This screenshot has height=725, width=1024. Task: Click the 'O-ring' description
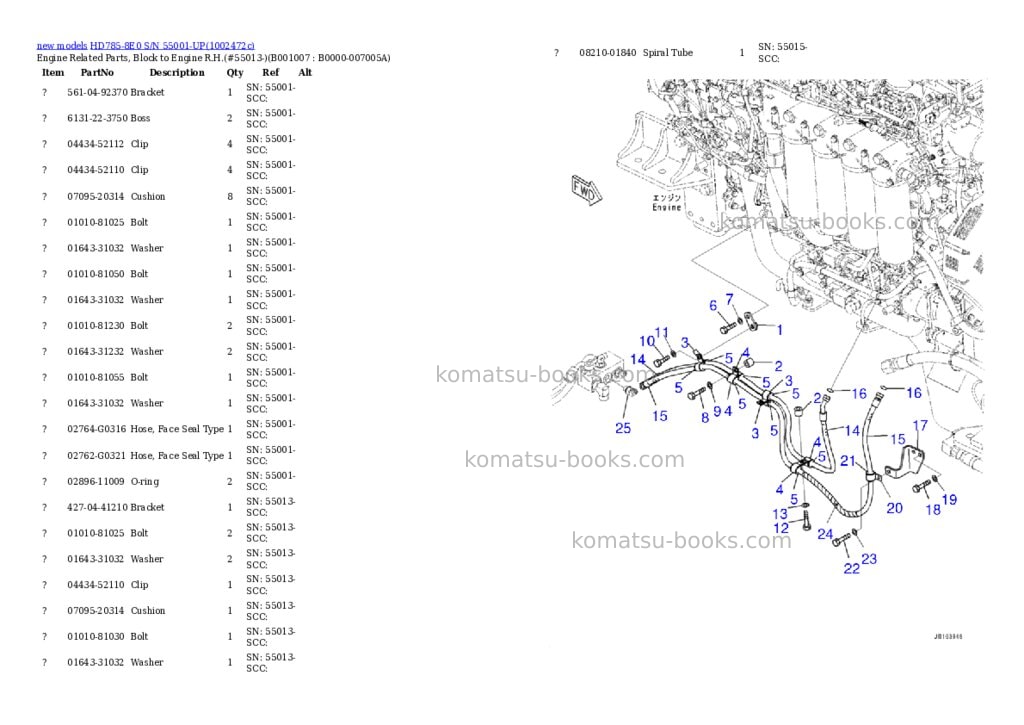144,481
